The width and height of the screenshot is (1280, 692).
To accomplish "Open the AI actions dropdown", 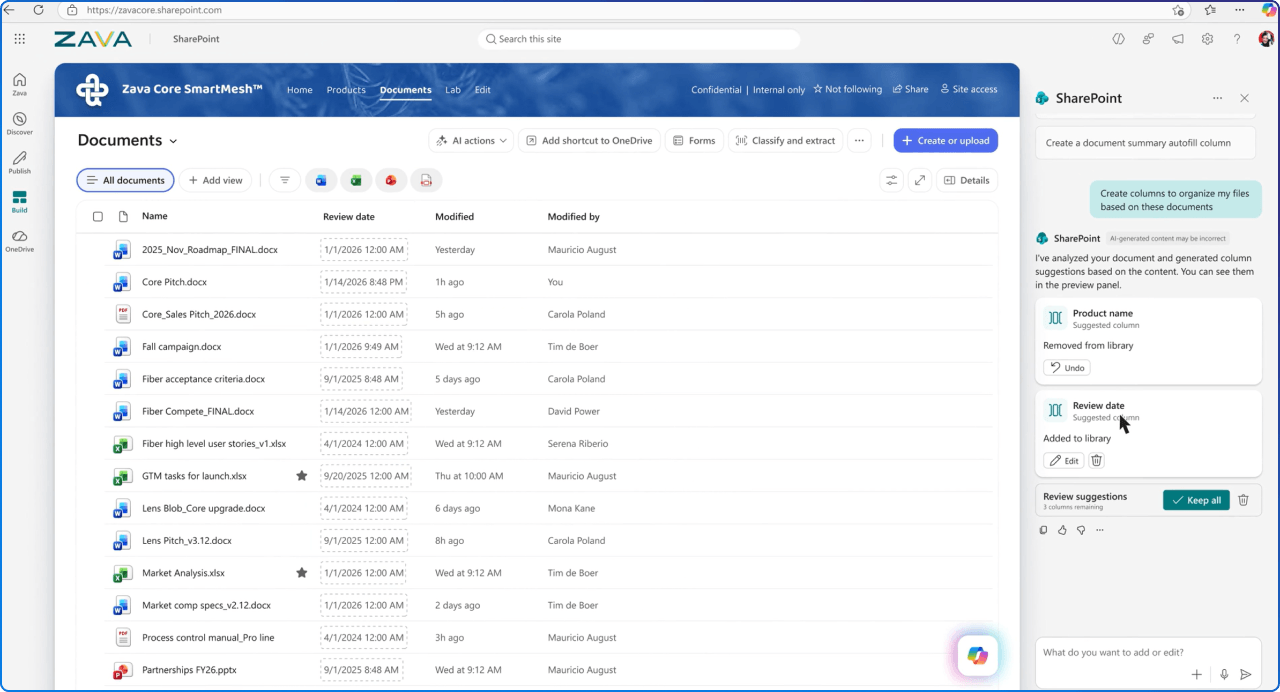I will 470,140.
